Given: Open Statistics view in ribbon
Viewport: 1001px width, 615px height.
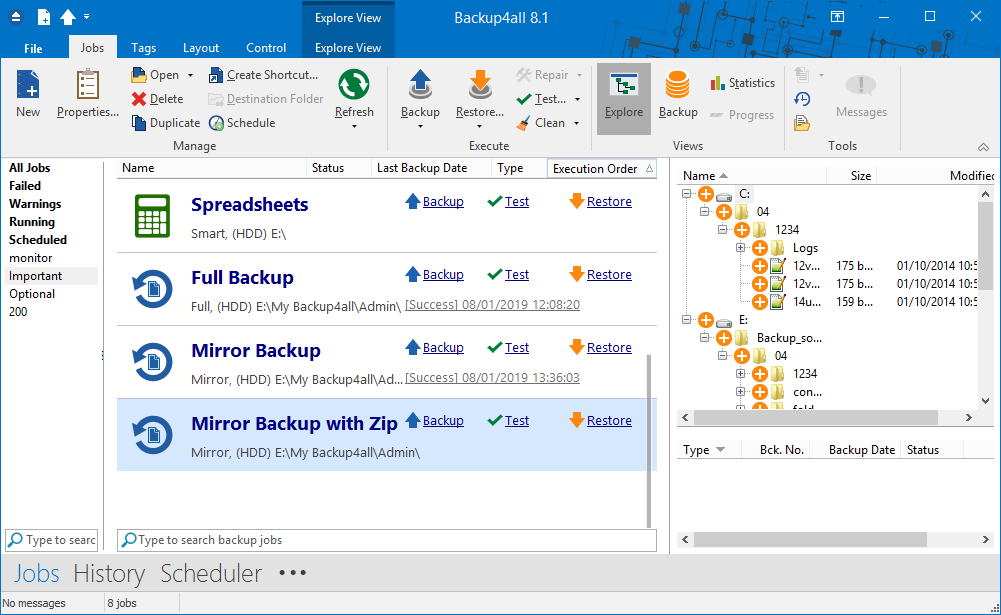Looking at the screenshot, I should (742, 83).
